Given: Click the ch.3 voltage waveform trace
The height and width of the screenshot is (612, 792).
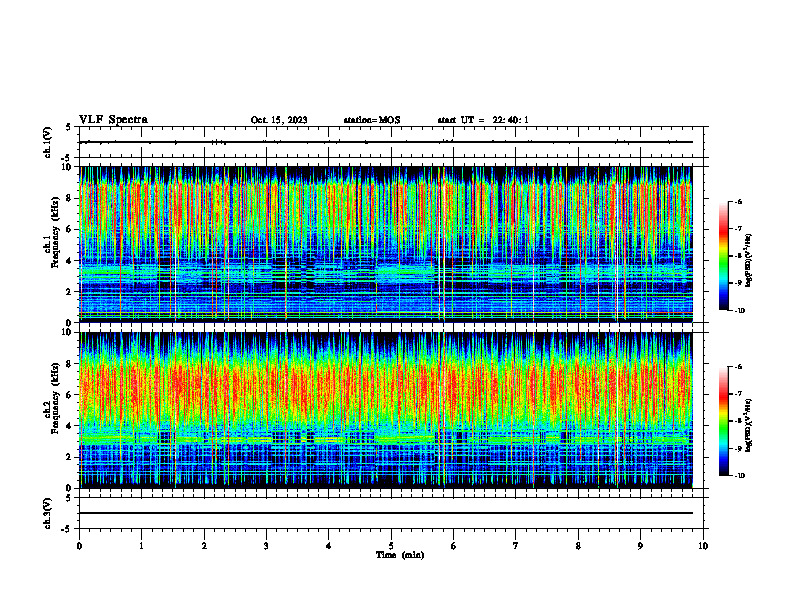Looking at the screenshot, I should [x=386, y=513].
